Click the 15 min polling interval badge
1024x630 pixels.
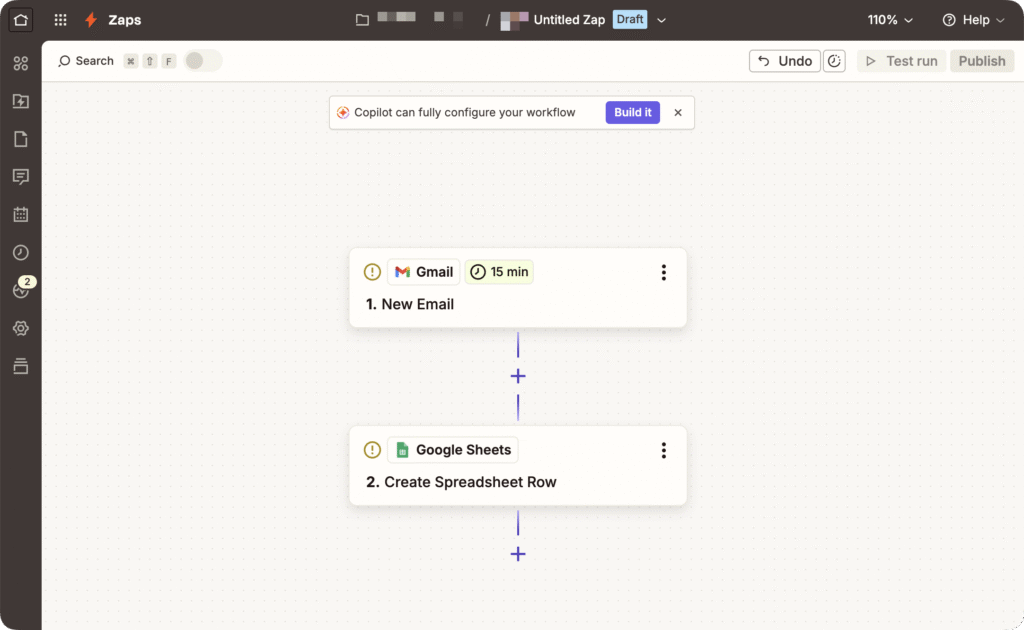[499, 272]
